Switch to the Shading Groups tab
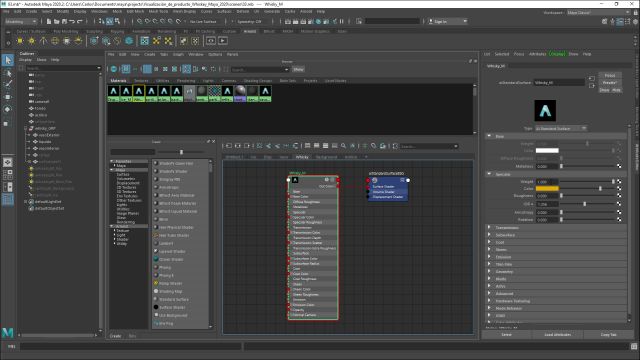Image resolution: width=640 pixels, height=360 pixels. coord(258,81)
